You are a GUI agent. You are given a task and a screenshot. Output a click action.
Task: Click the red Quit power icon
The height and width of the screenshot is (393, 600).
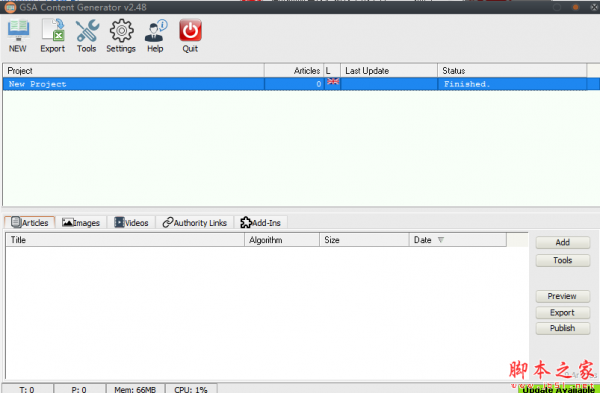[x=190, y=36]
